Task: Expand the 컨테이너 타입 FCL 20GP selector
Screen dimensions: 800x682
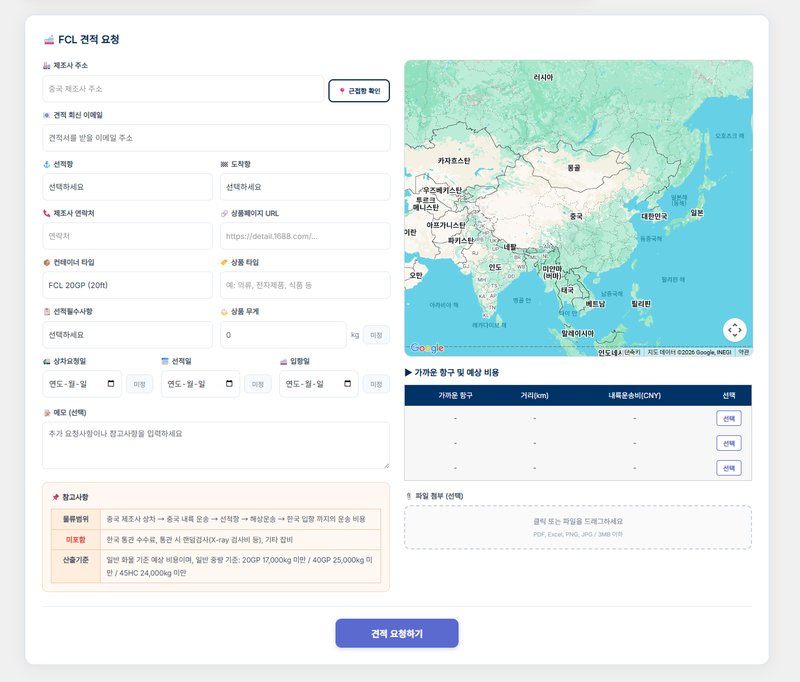Action: pyautogui.click(x=127, y=285)
